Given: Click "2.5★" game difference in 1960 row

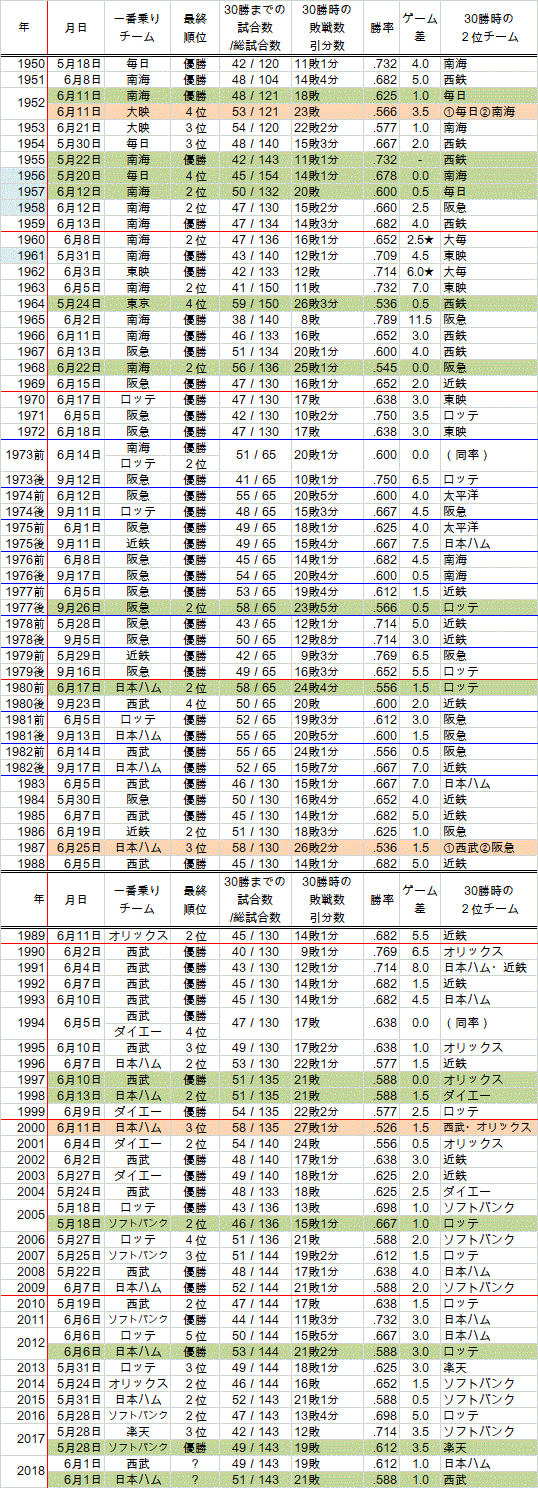Looking at the screenshot, I should (418, 241).
